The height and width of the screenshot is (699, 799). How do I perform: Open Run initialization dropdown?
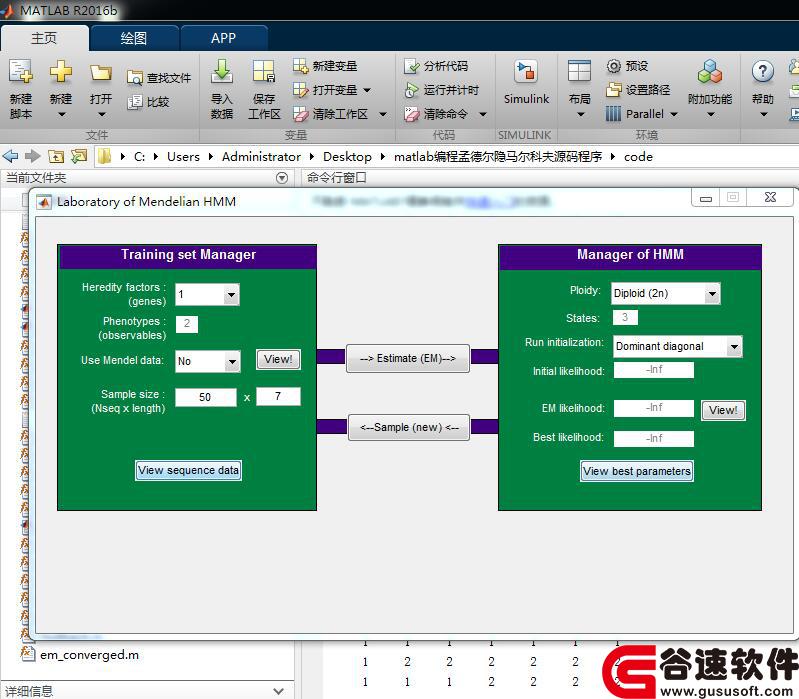click(x=734, y=346)
